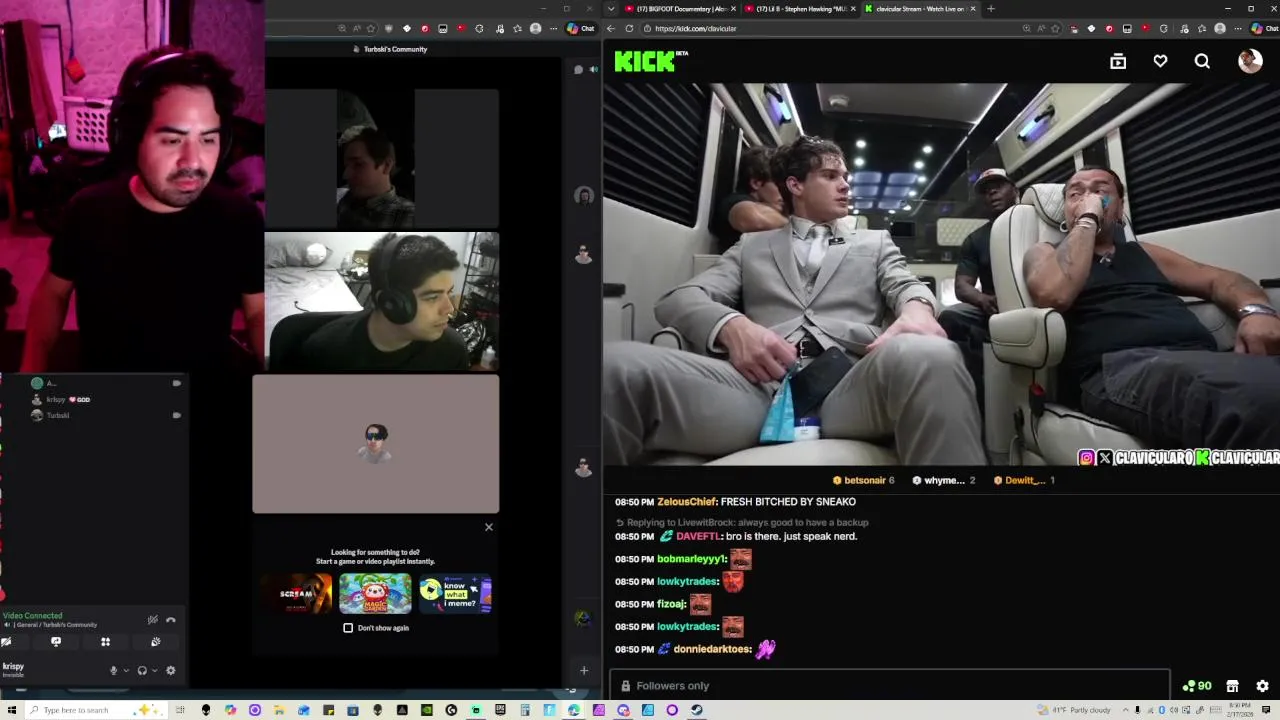Click the Kick stream video player

(x=941, y=274)
